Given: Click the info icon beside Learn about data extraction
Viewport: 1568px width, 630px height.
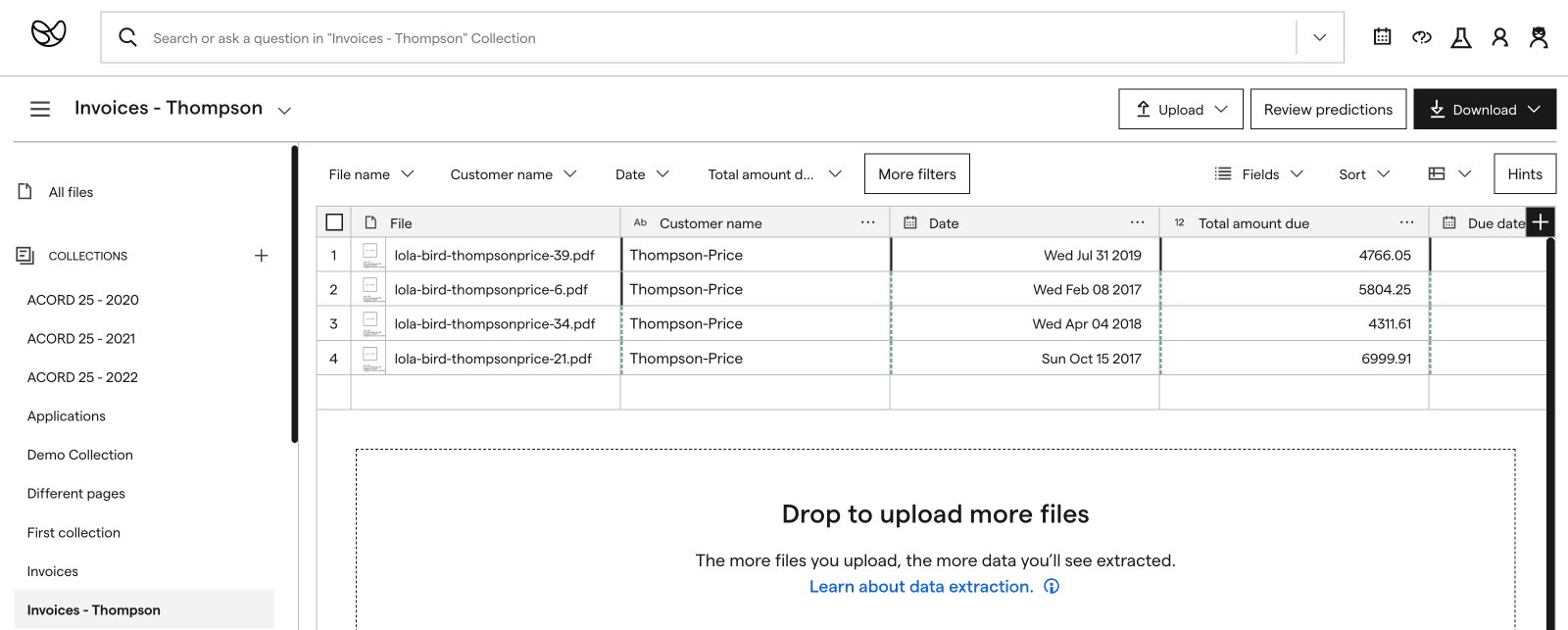Looking at the screenshot, I should [1052, 586].
